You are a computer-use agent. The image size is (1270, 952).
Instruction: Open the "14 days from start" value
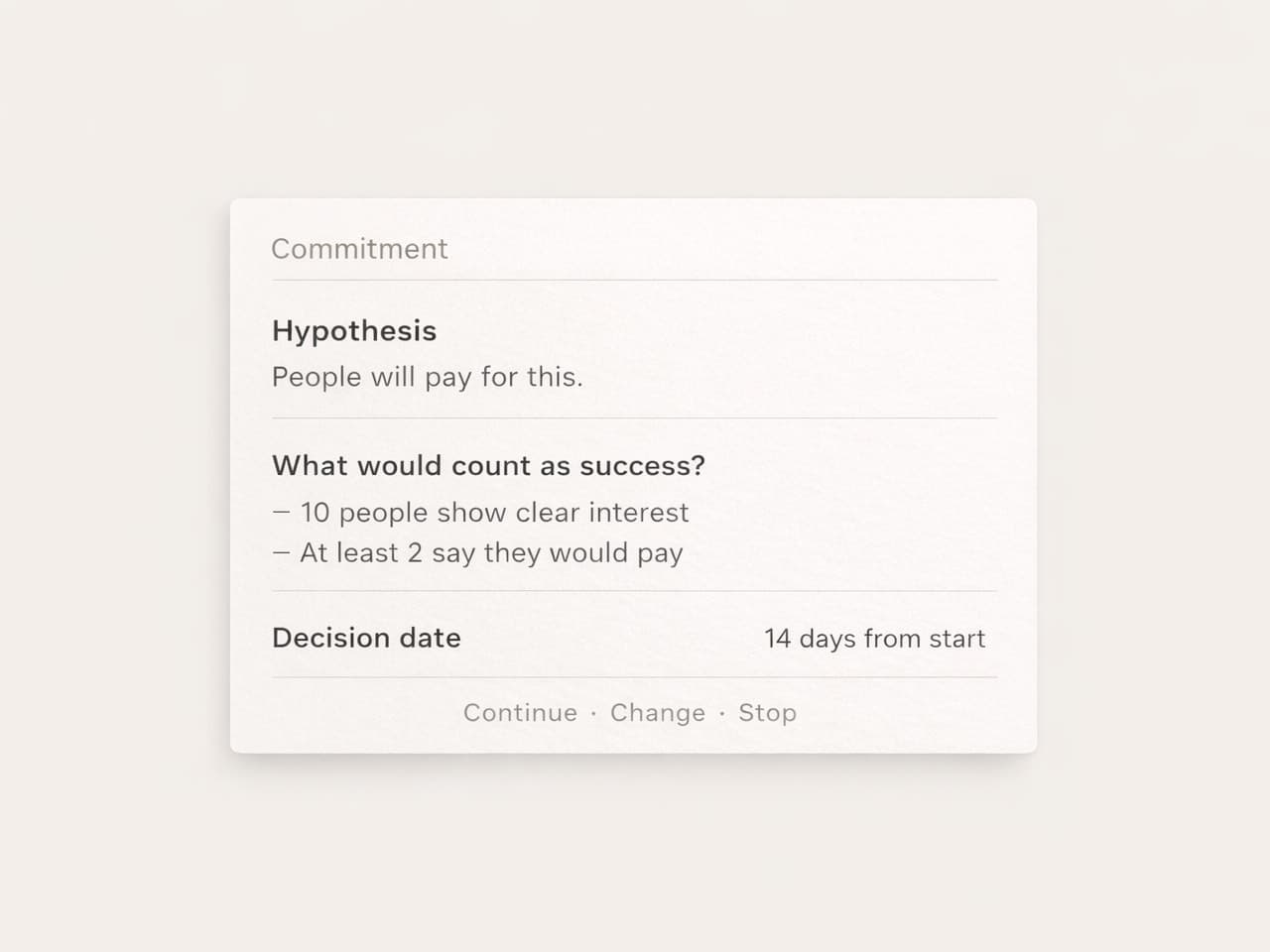(874, 639)
